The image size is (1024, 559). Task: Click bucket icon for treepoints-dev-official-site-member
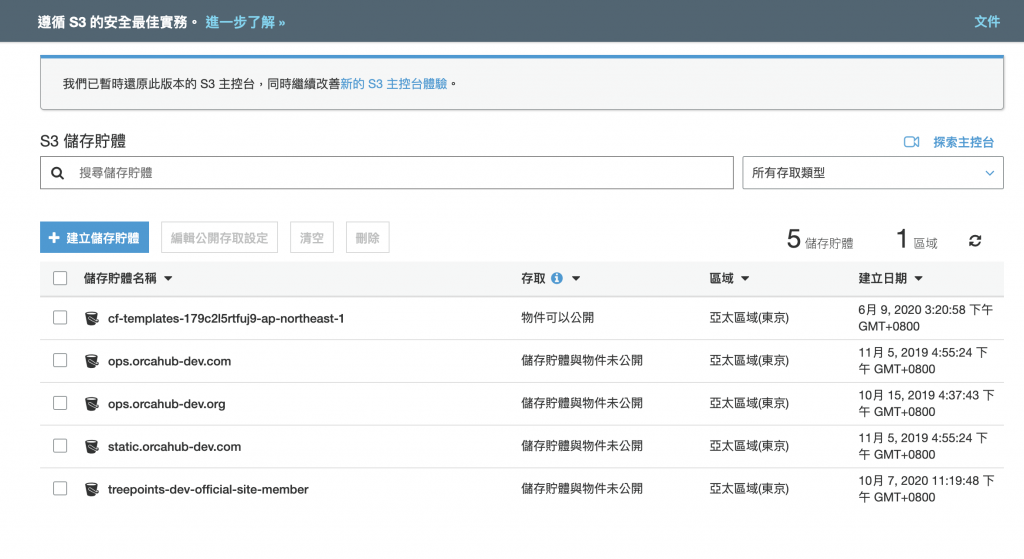92,489
